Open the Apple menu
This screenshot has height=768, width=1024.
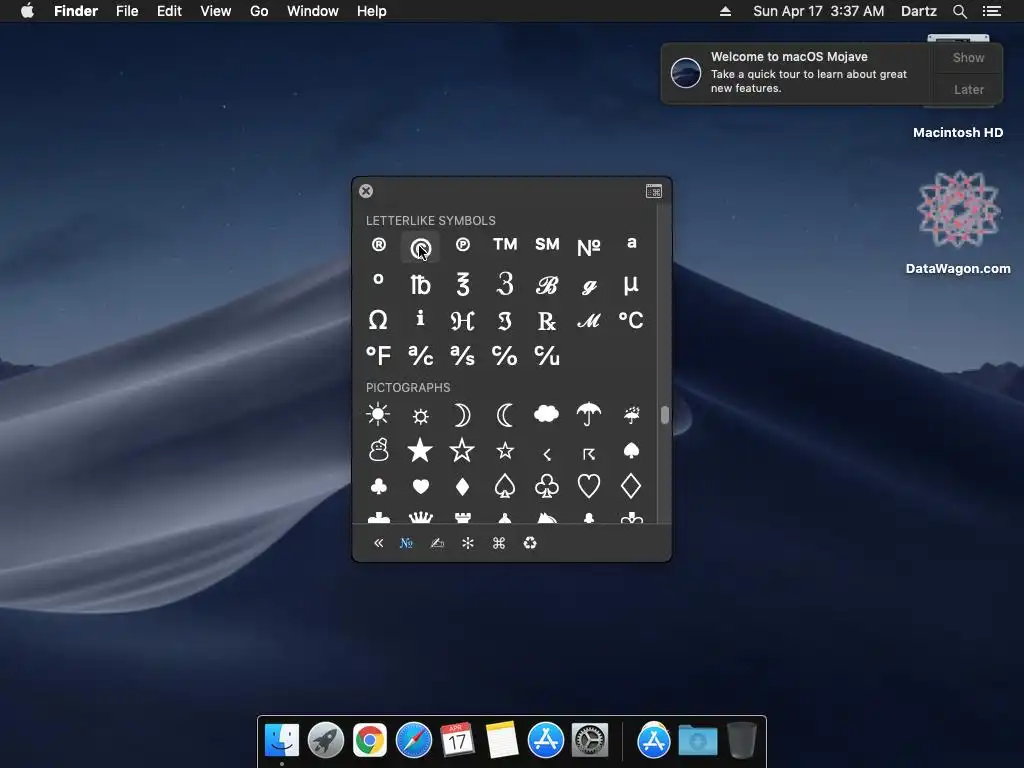tap(27, 11)
